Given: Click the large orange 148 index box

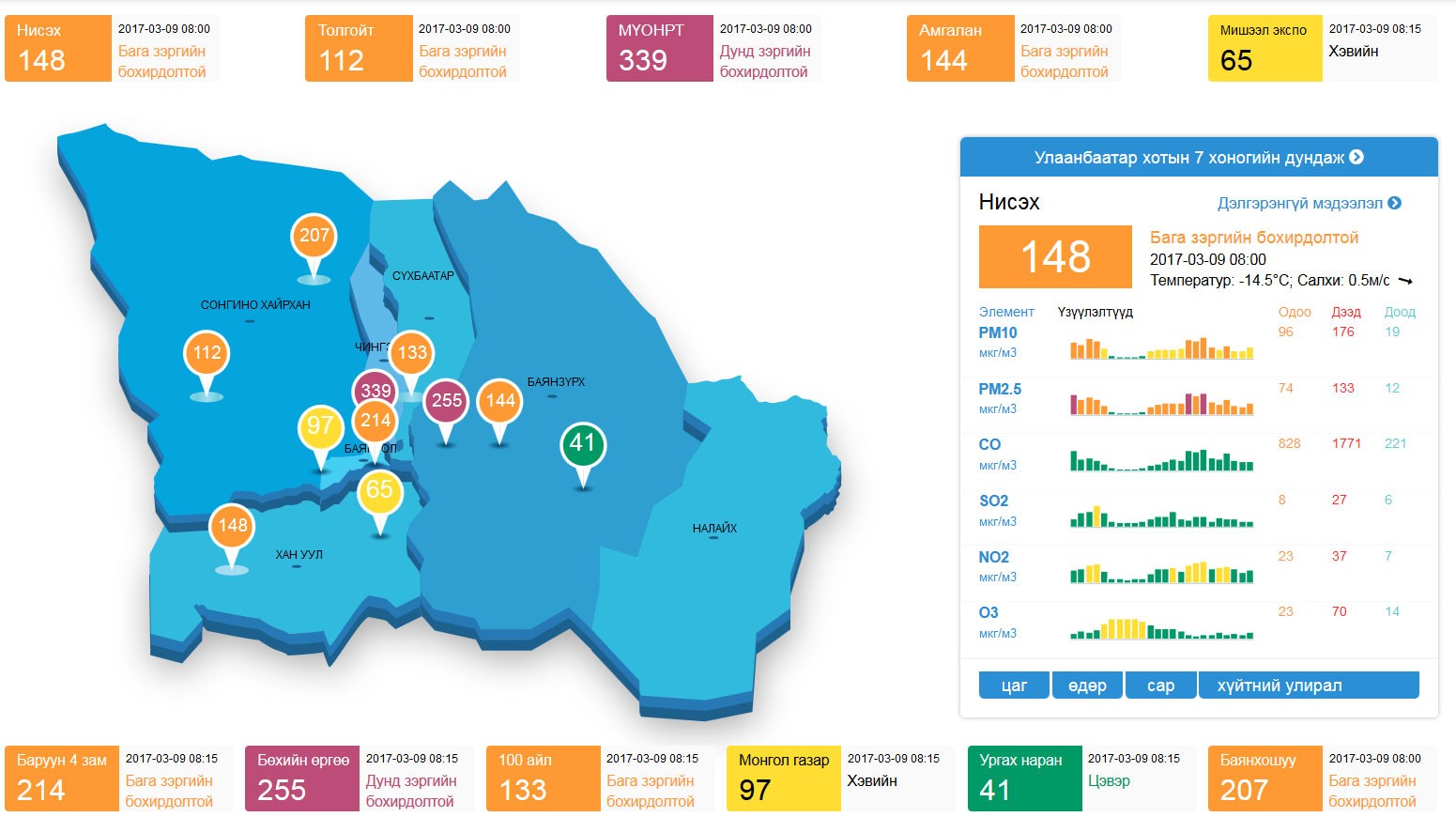Looking at the screenshot, I should (1055, 256).
